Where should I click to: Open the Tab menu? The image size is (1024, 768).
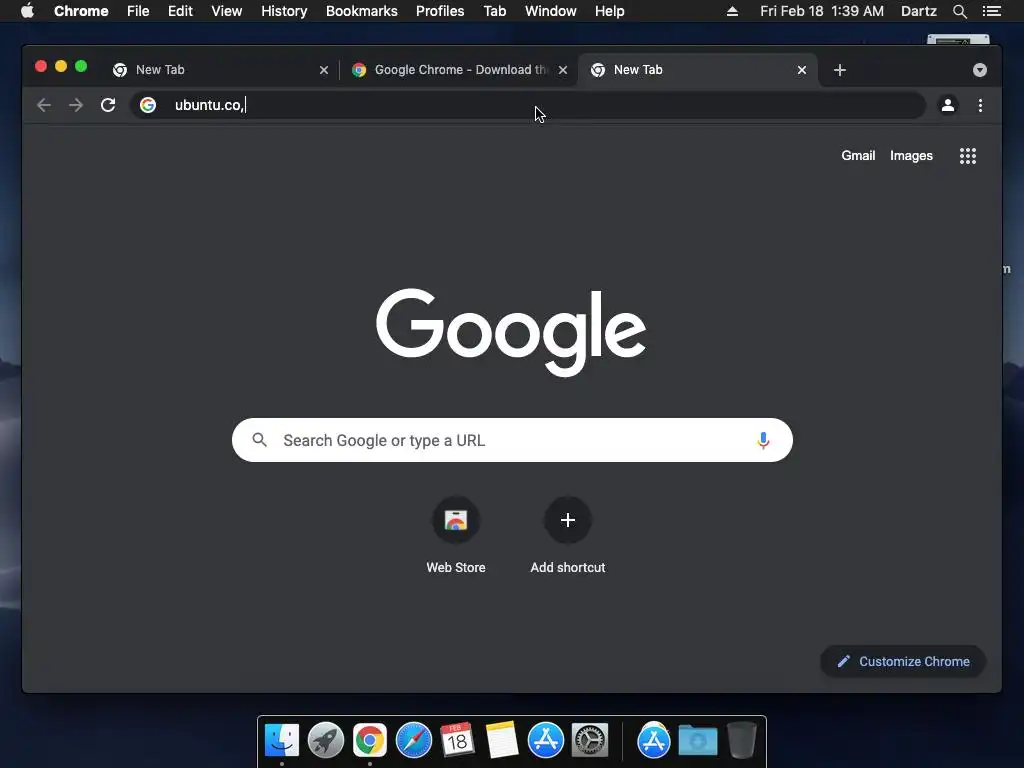(x=495, y=11)
